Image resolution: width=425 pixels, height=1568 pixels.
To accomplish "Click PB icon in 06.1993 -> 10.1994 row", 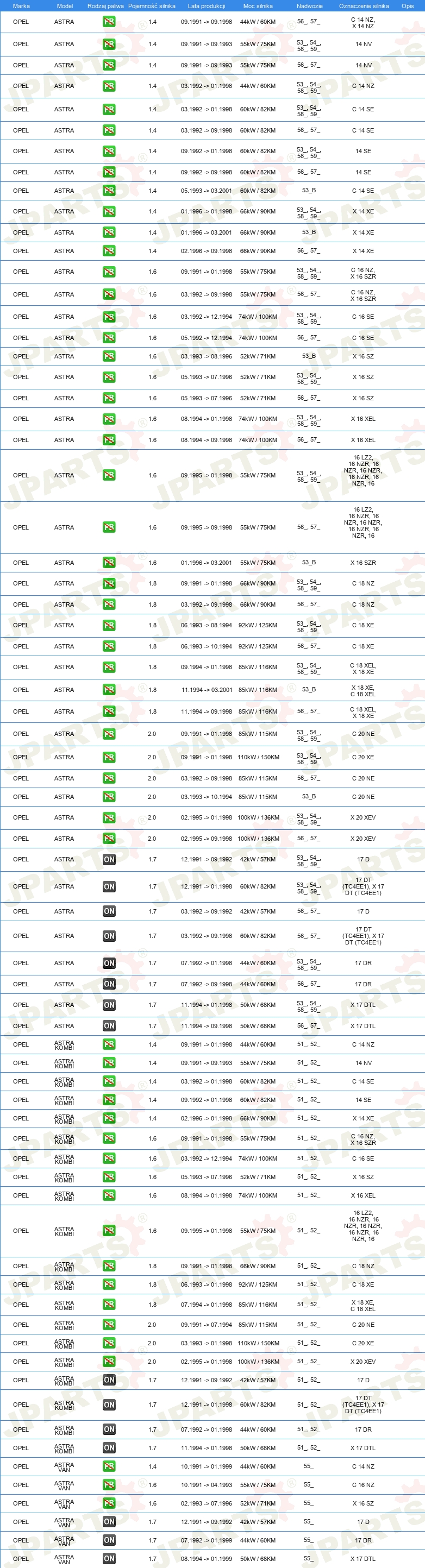I will coord(109,646).
